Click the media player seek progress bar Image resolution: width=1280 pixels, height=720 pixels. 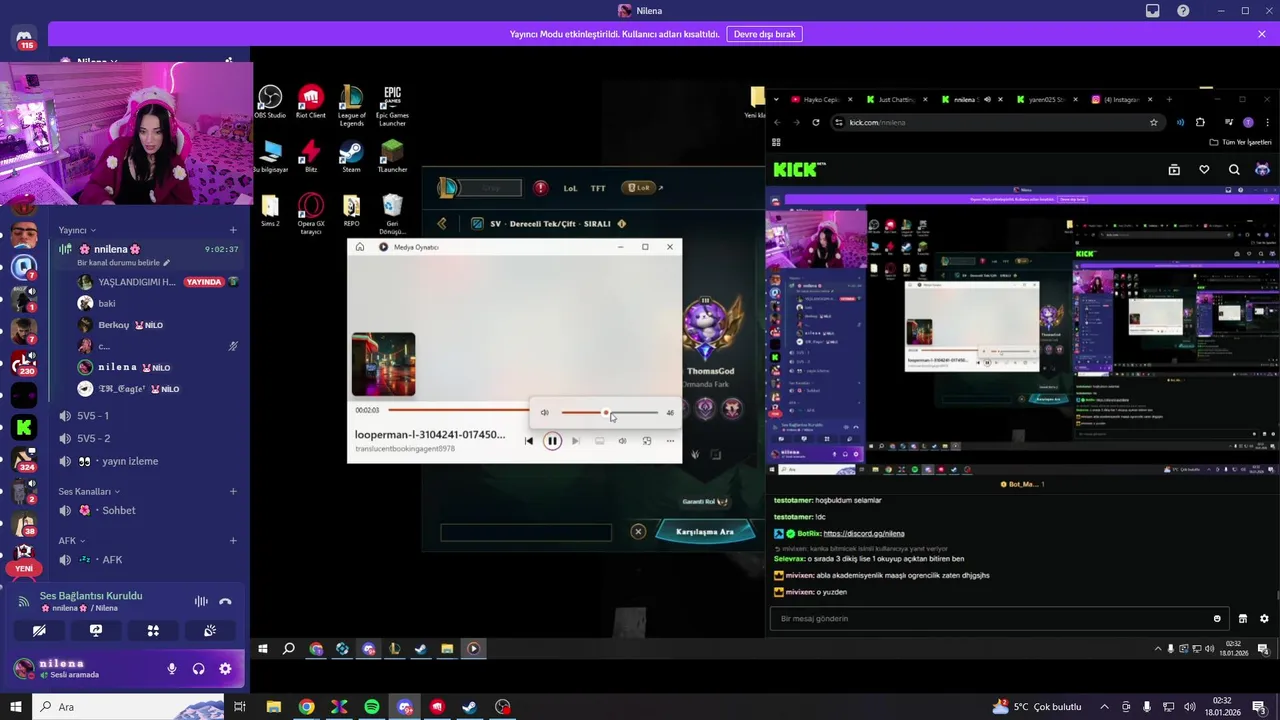pos(459,410)
